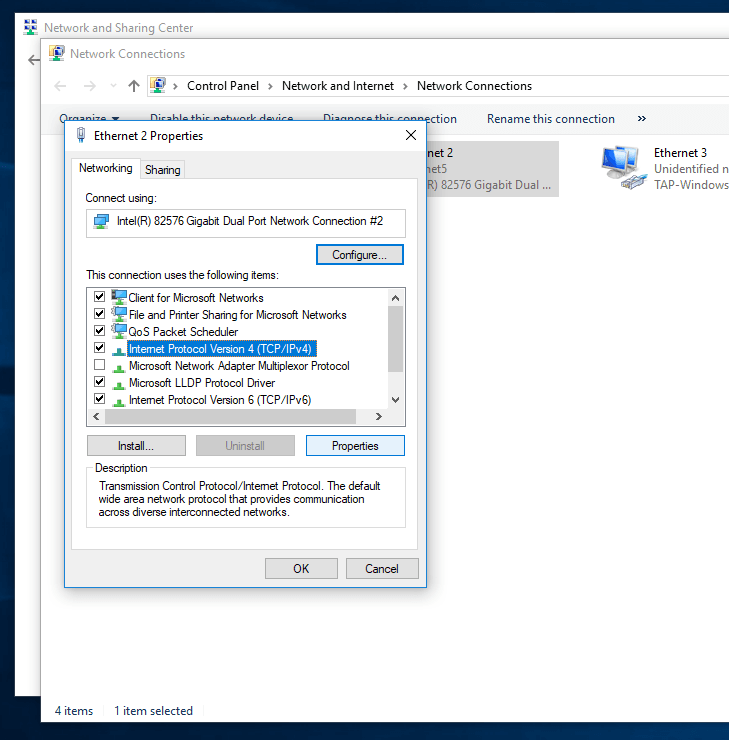The width and height of the screenshot is (729, 740).
Task: Click the Client for Microsoft Networks icon
Action: point(119,298)
